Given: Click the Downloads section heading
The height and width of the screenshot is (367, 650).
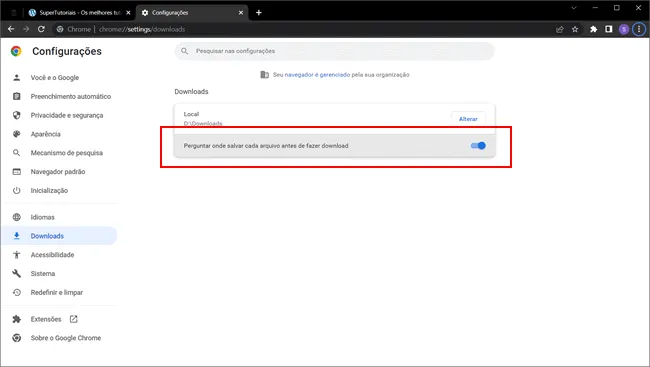Looking at the screenshot, I should [191, 92].
